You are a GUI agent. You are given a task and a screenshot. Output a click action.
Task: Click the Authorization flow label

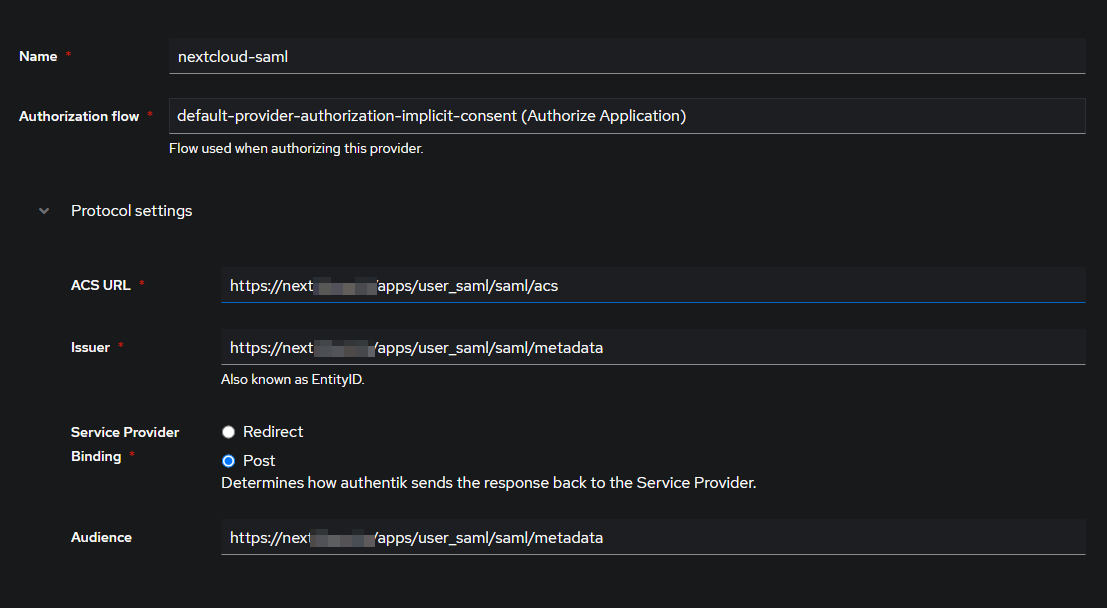coord(79,116)
